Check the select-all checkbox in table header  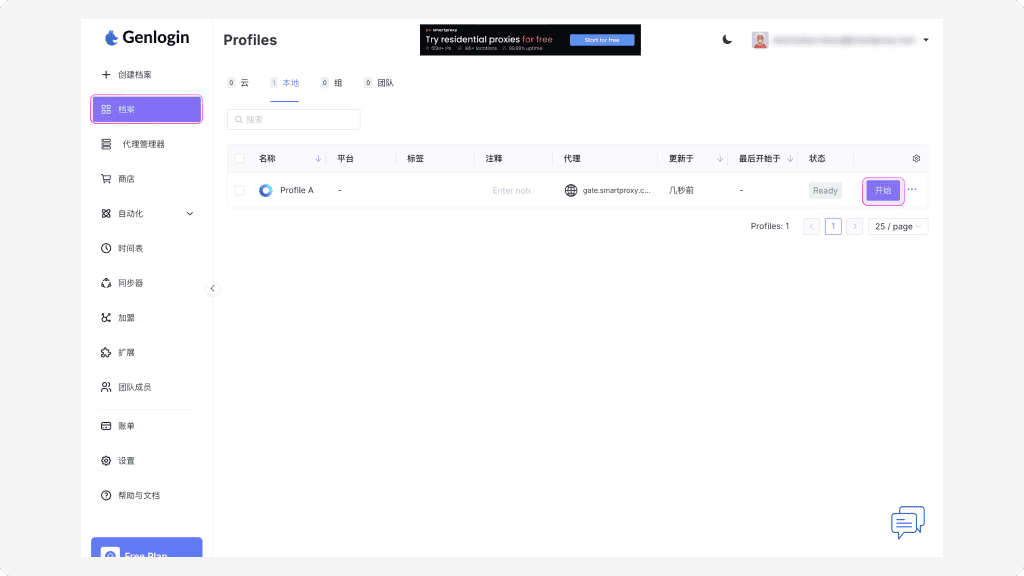click(x=239, y=158)
